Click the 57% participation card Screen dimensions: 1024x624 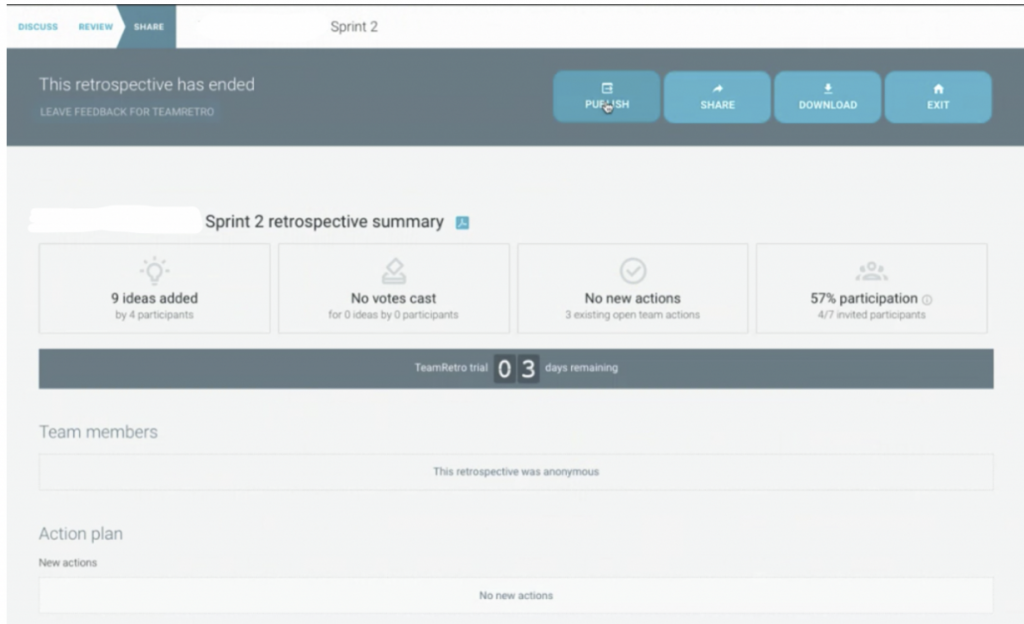[x=871, y=289]
